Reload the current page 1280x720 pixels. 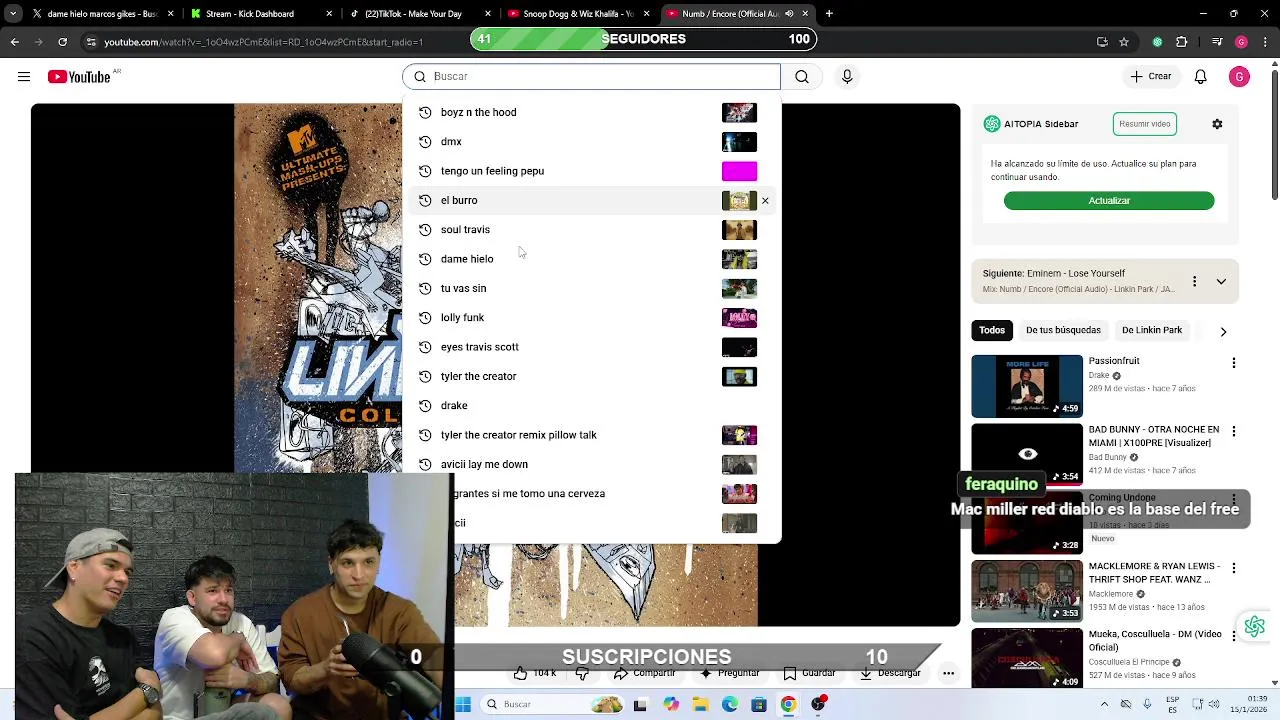pyautogui.click(x=62, y=42)
